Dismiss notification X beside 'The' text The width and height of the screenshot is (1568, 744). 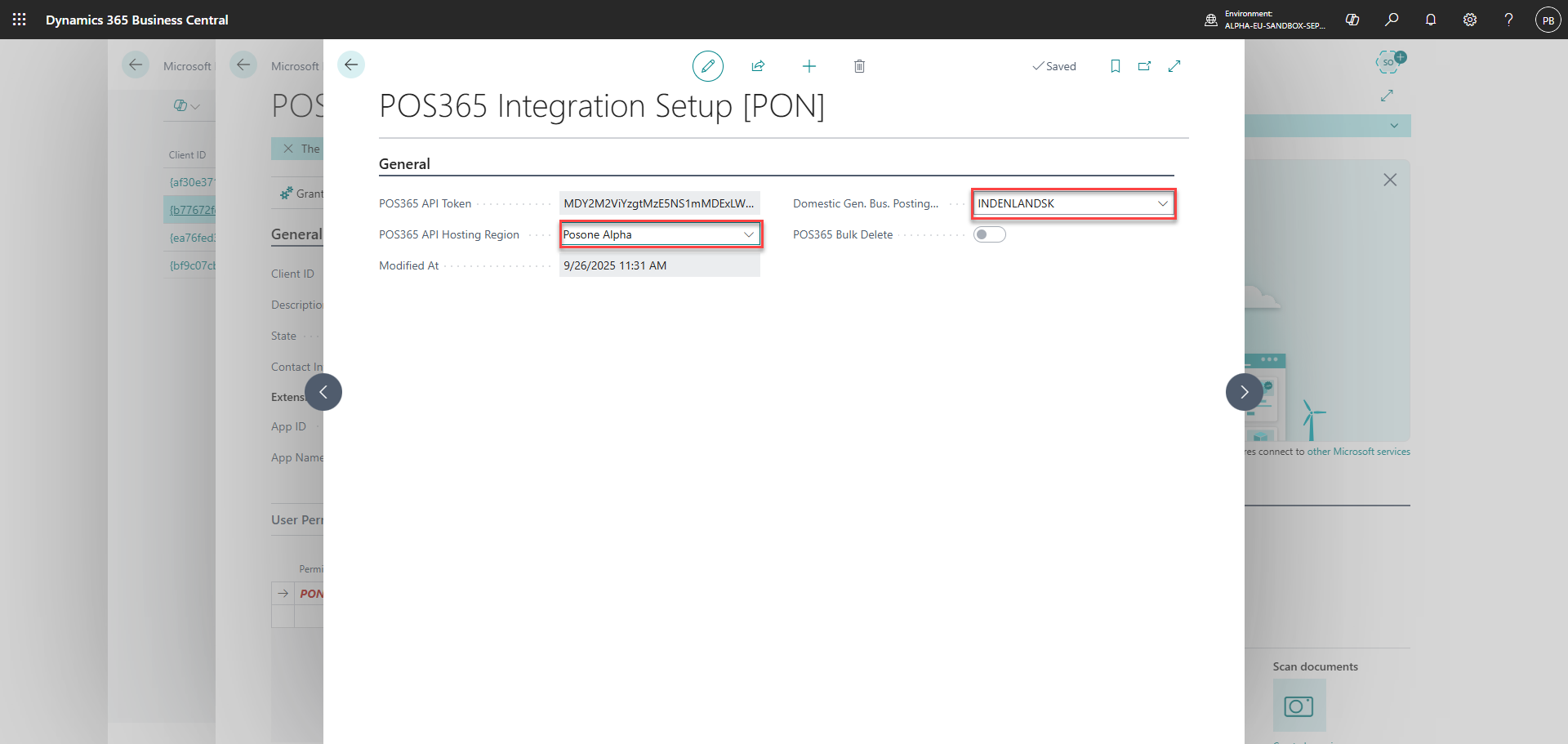pyautogui.click(x=288, y=149)
